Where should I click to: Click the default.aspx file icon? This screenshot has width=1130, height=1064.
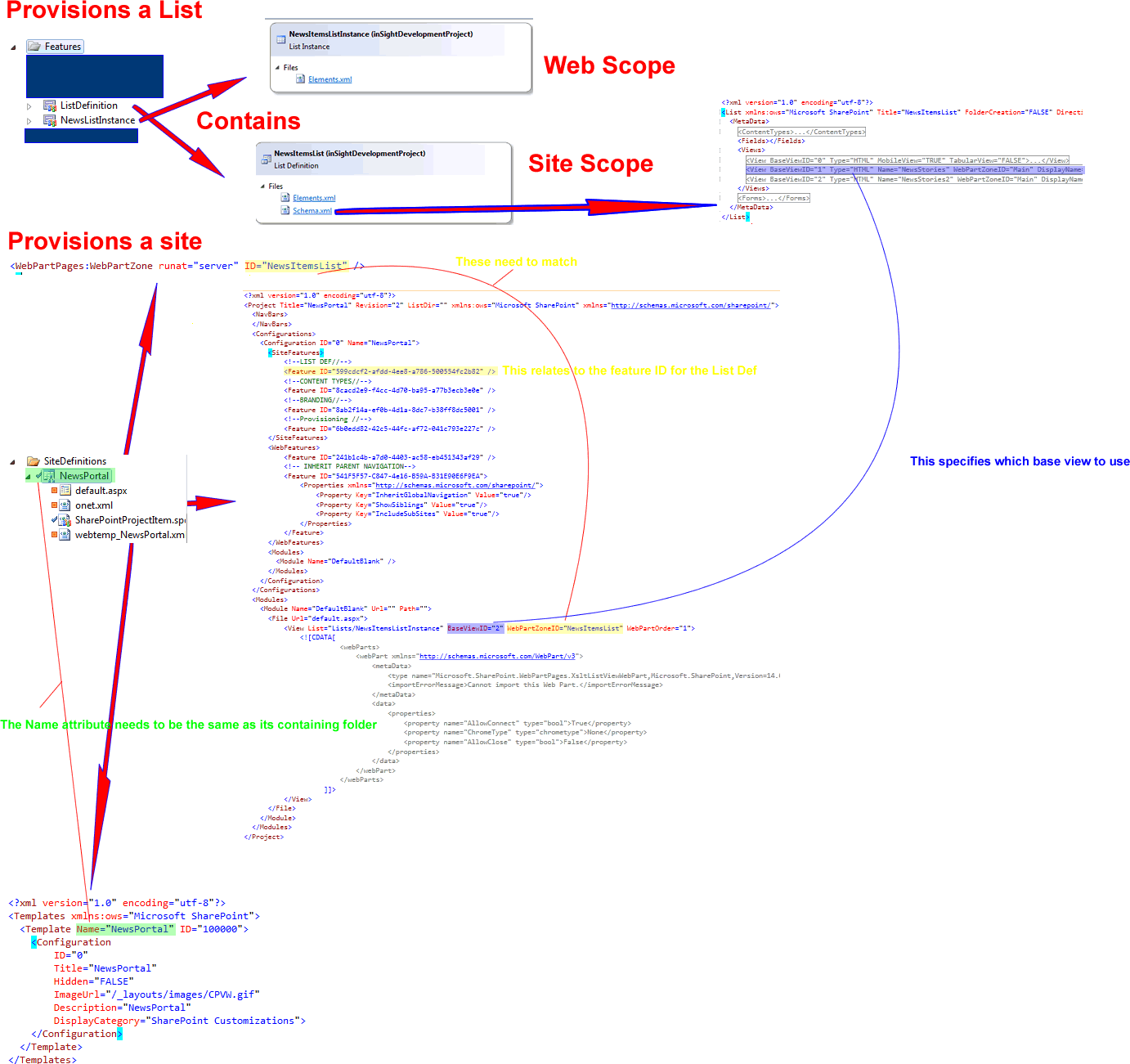[x=65, y=491]
